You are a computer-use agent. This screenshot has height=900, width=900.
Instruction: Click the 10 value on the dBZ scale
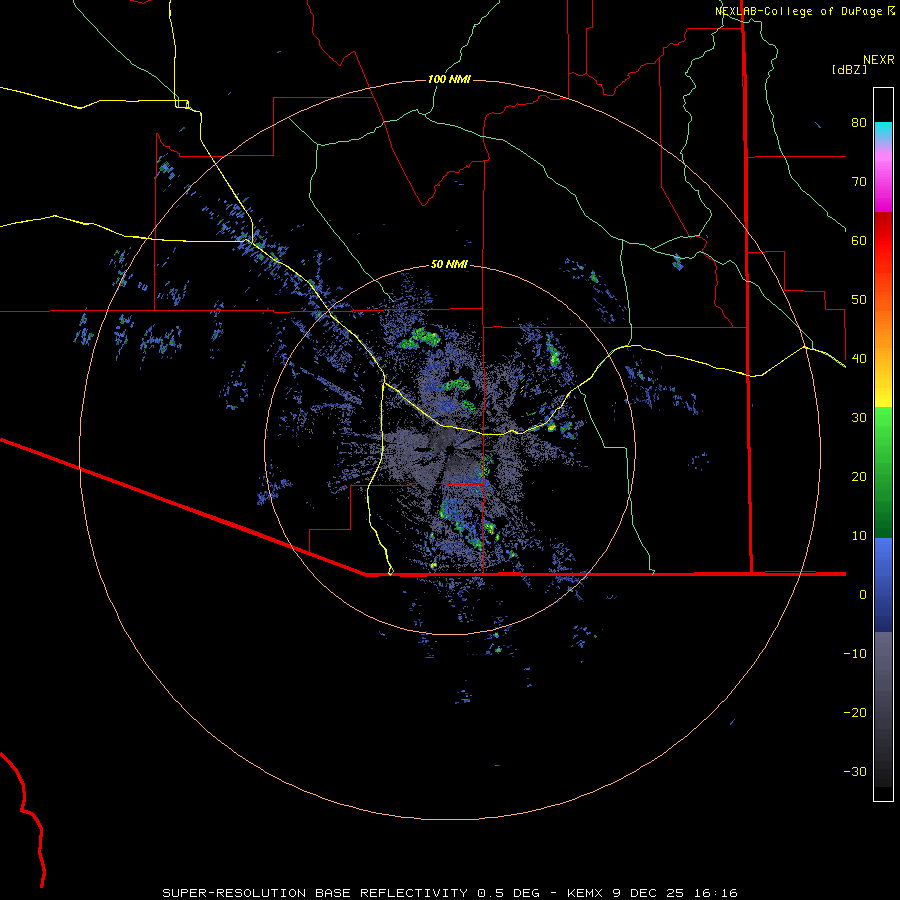[x=859, y=536]
